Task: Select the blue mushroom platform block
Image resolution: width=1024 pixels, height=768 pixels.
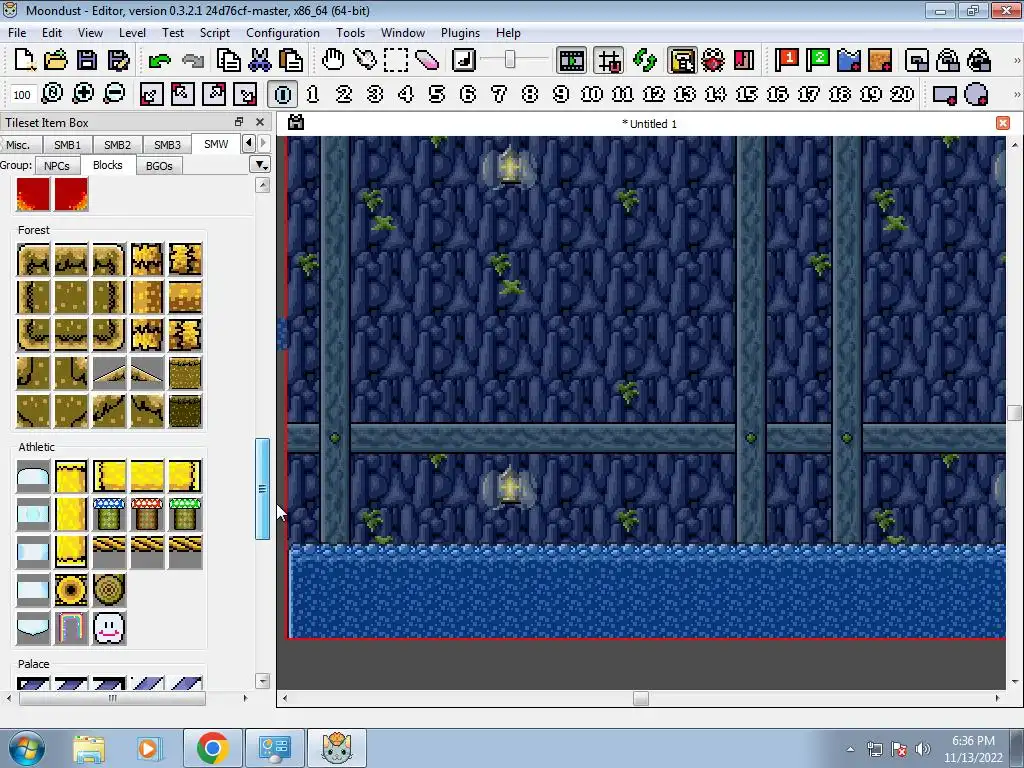Action: click(x=109, y=514)
